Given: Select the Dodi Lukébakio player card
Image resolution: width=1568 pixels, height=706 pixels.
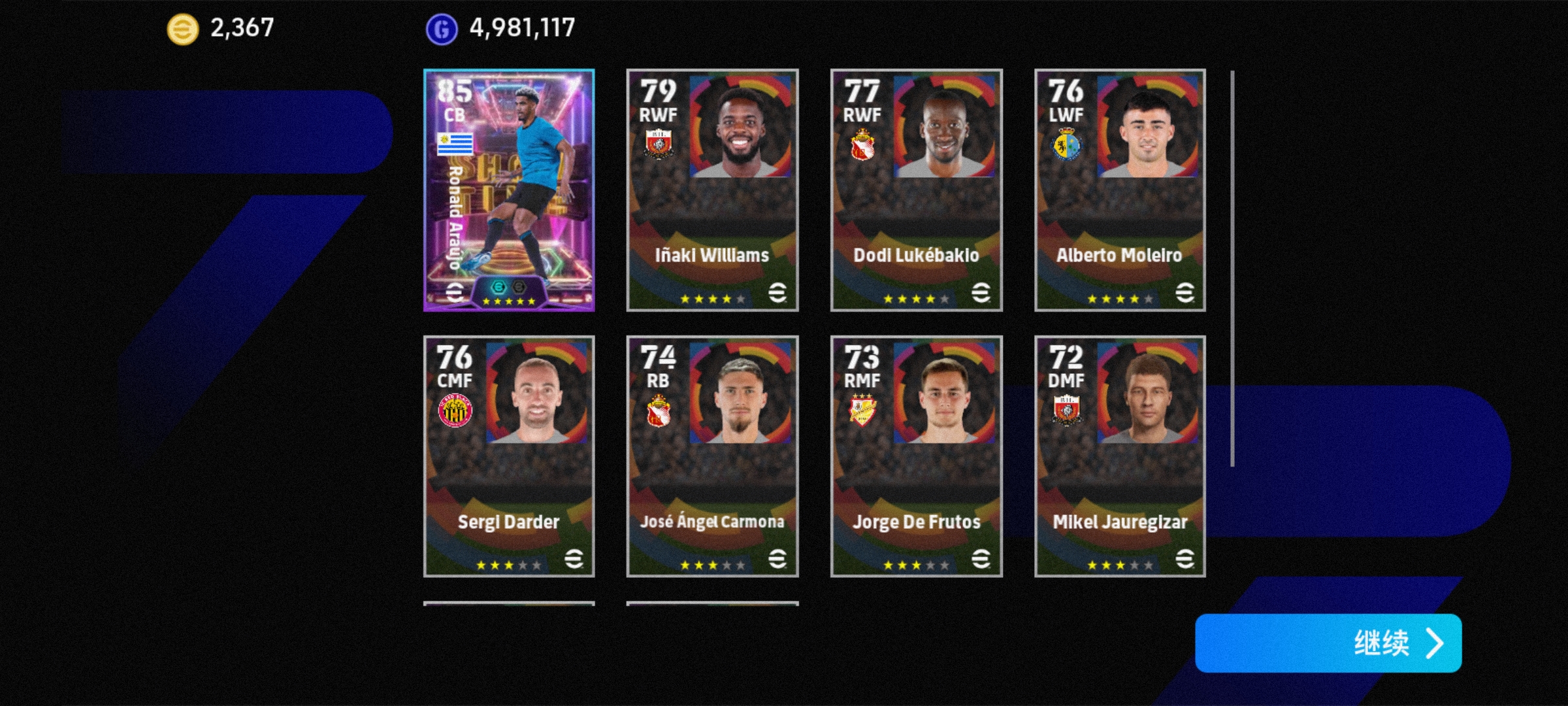Looking at the screenshot, I should tap(916, 190).
